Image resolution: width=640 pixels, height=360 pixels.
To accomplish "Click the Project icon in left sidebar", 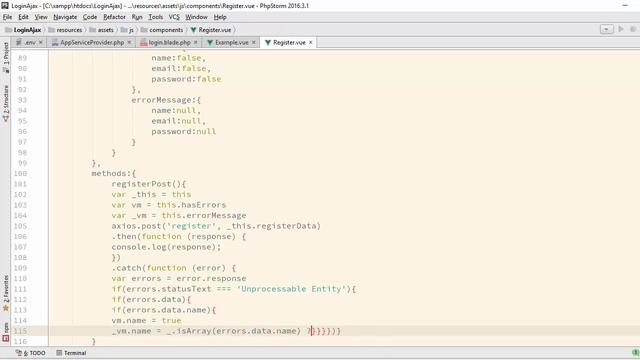I will (x=6, y=70).
